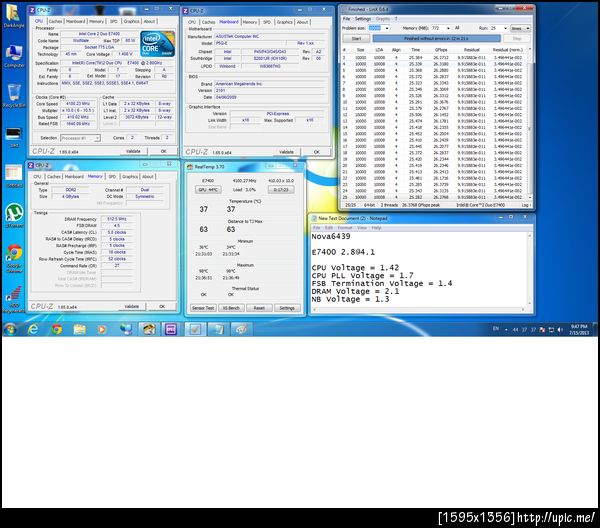
Task: Click the taskbar clock showing 9:47 PM
Action: 579,329
